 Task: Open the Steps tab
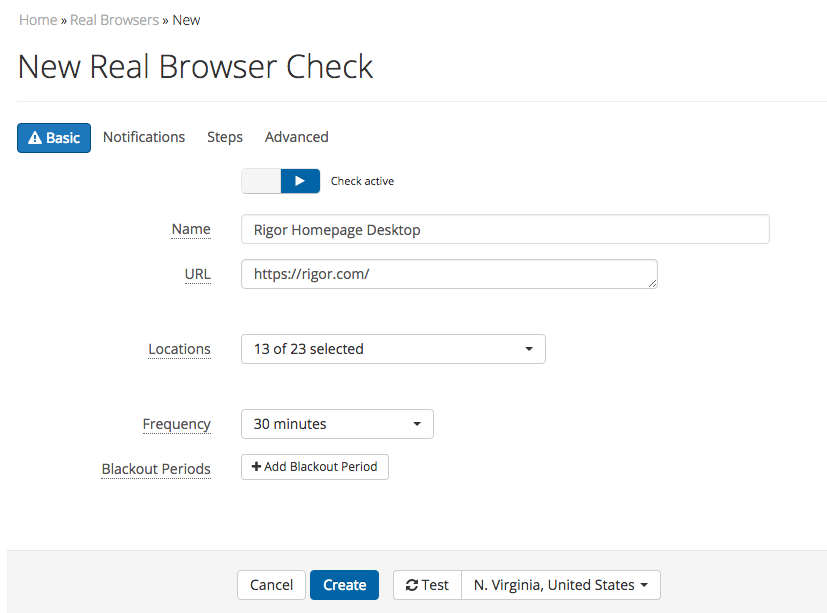point(225,137)
